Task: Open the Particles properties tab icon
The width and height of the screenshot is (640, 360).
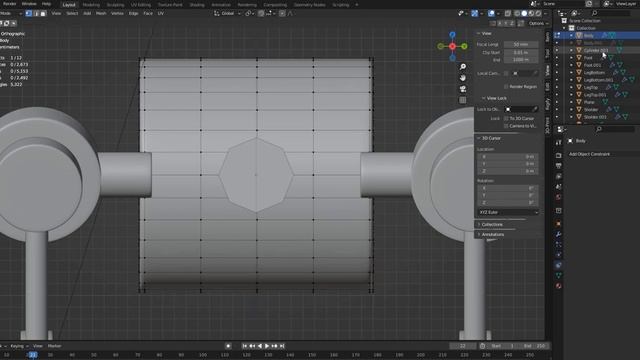Action: click(x=558, y=244)
